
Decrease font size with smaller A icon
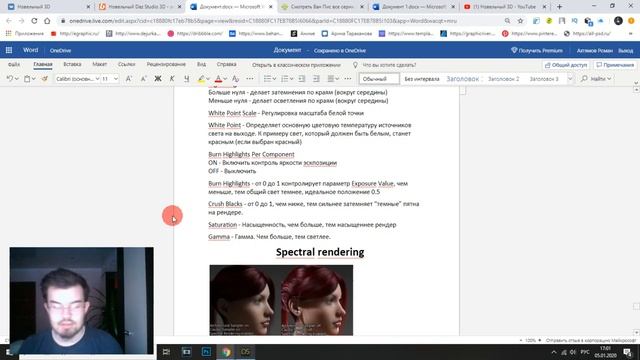click(143, 79)
